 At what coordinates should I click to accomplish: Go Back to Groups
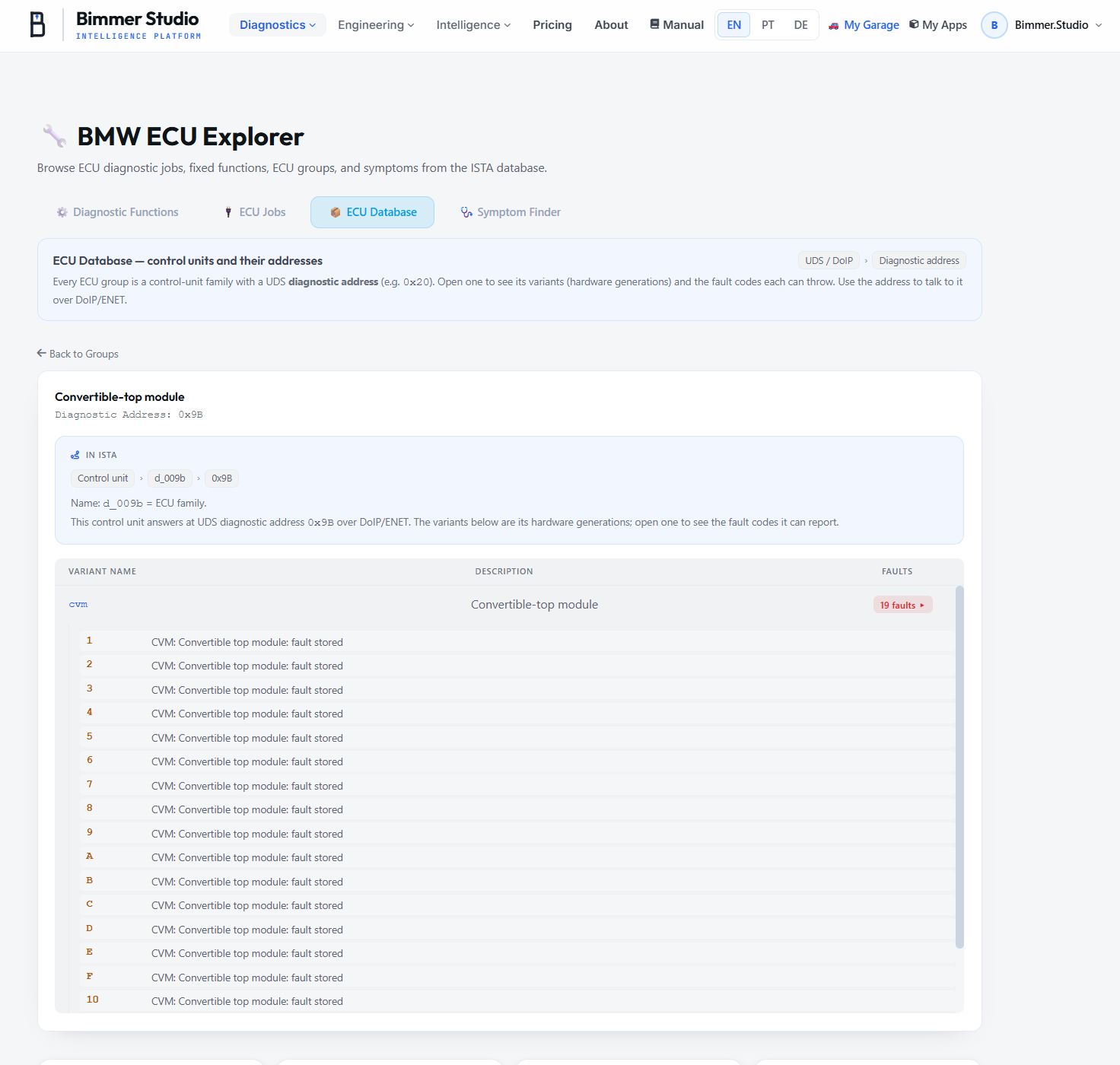(78, 354)
